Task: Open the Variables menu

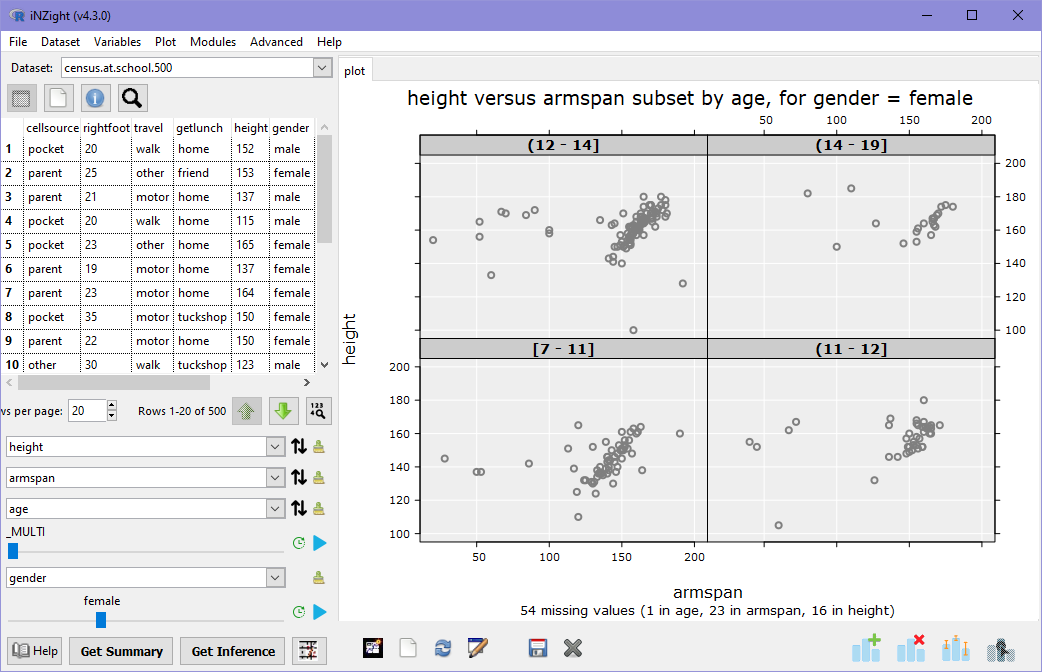Action: tap(117, 42)
